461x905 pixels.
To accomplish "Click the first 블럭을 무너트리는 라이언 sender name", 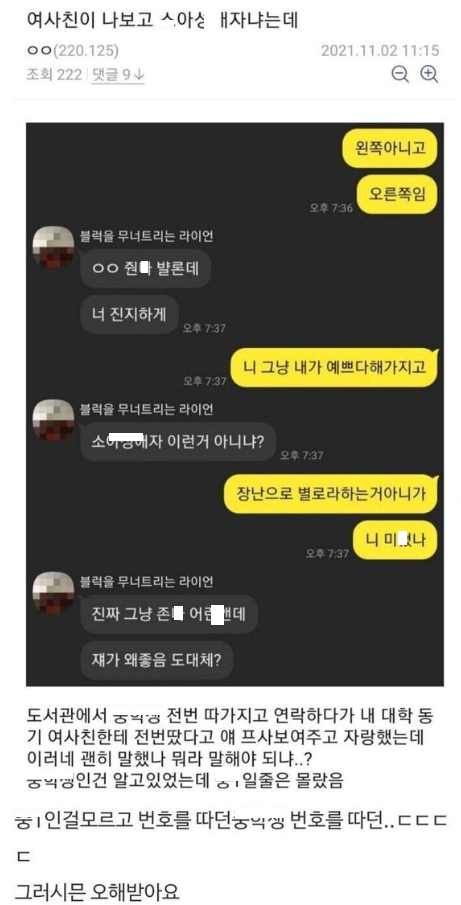I will (x=147, y=235).
